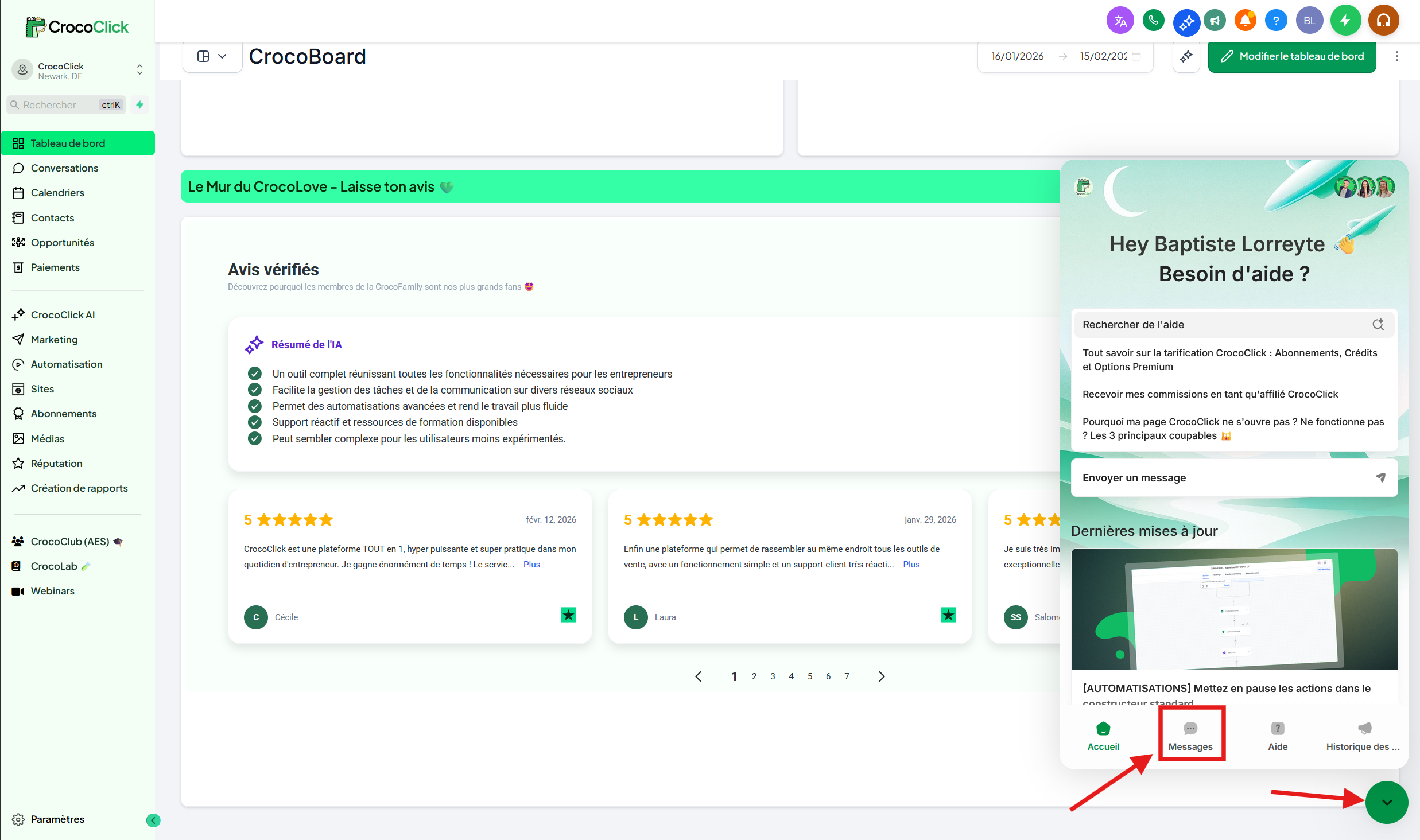This screenshot has width=1420, height=840.
Task: Go to next reviews page arrow
Action: click(882, 676)
